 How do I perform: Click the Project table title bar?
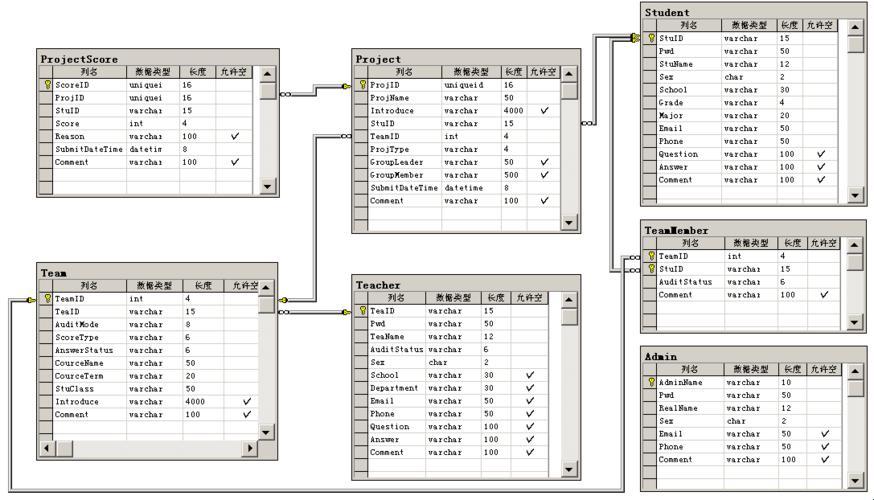(466, 59)
